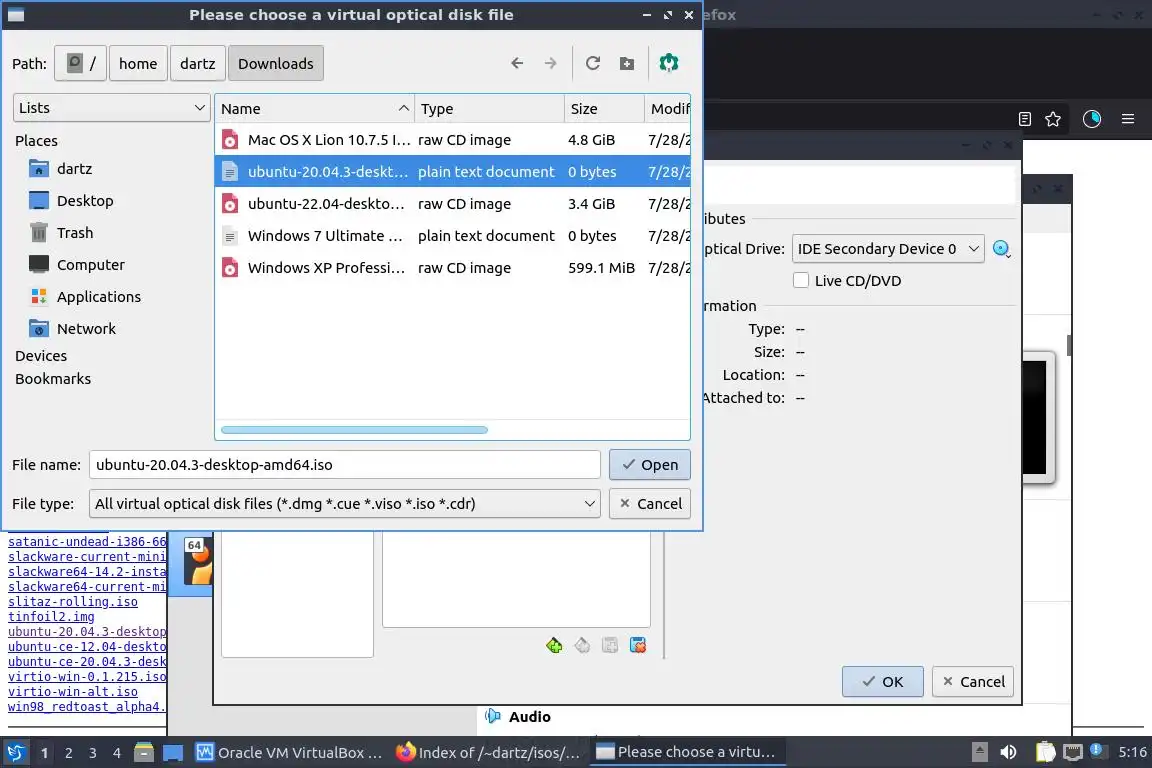Add a storage controller with green plus icon
The image size is (1152, 768).
point(554,645)
